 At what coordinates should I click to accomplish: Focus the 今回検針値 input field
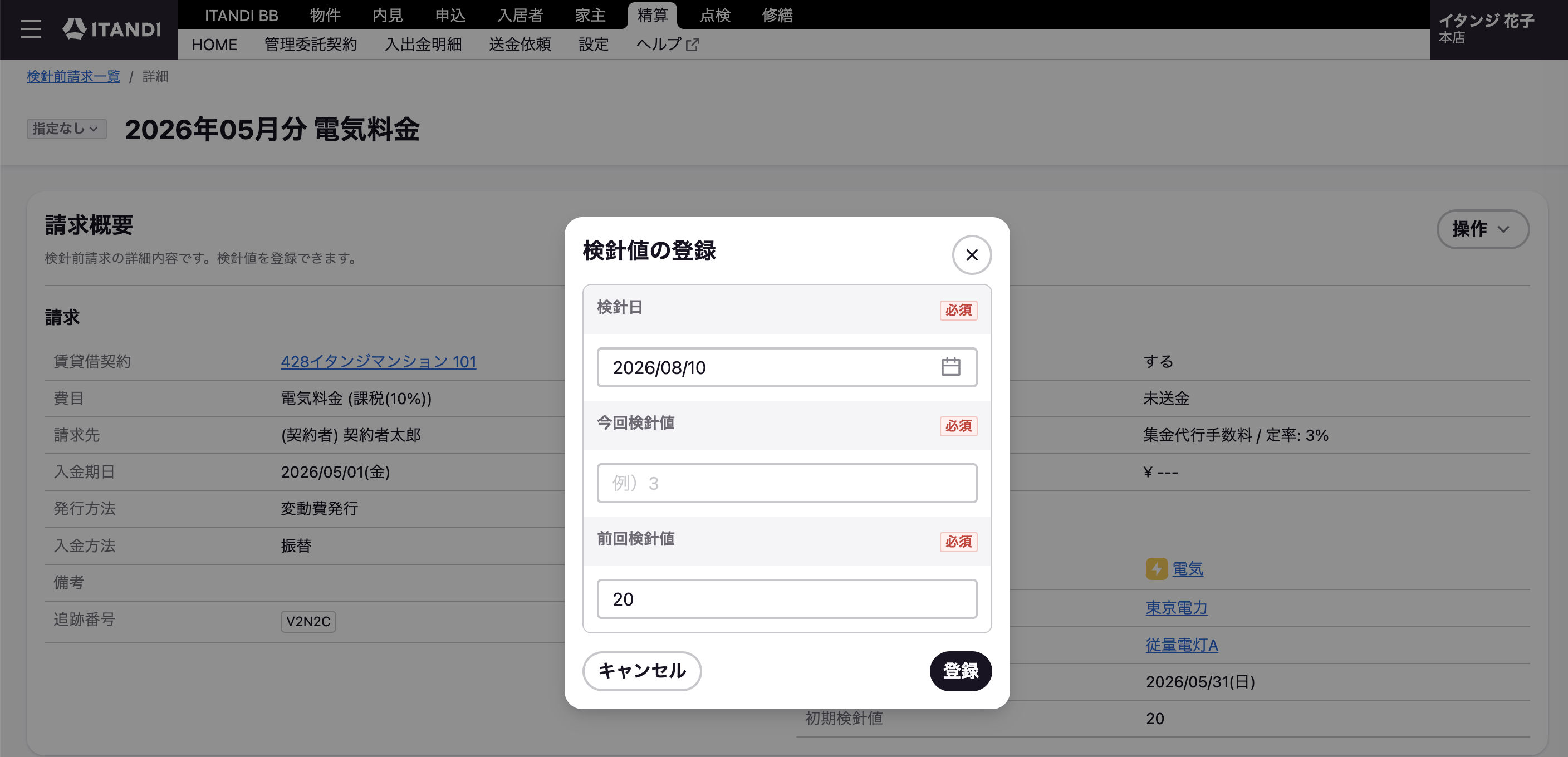[787, 483]
